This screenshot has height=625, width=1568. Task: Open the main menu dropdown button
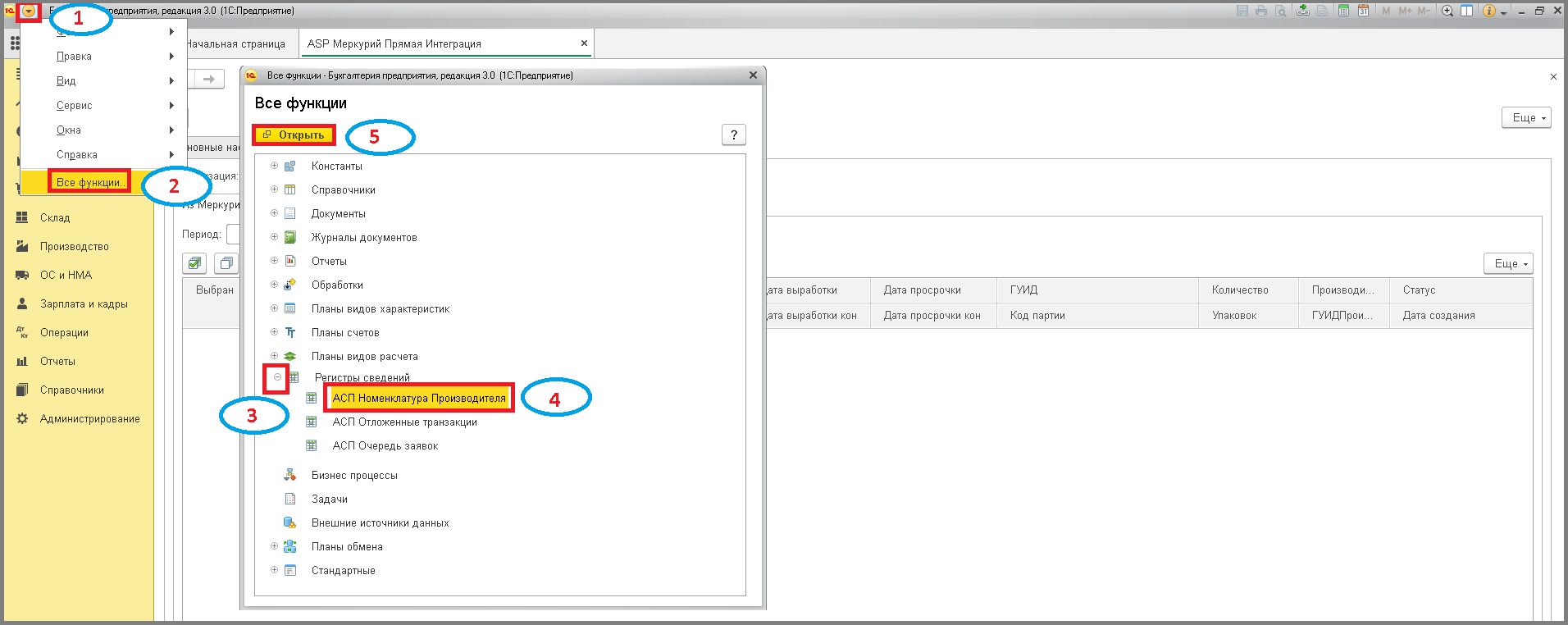point(29,11)
